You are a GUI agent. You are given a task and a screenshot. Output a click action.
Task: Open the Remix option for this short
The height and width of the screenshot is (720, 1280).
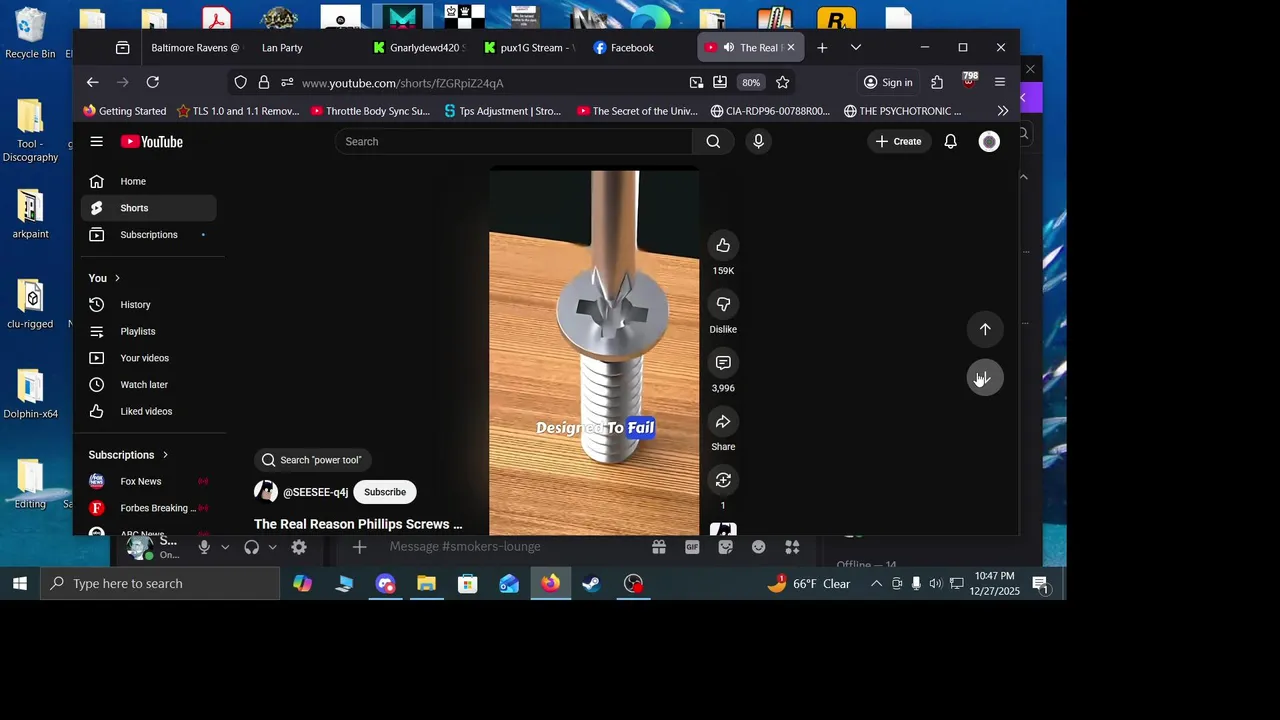pyautogui.click(x=723, y=480)
